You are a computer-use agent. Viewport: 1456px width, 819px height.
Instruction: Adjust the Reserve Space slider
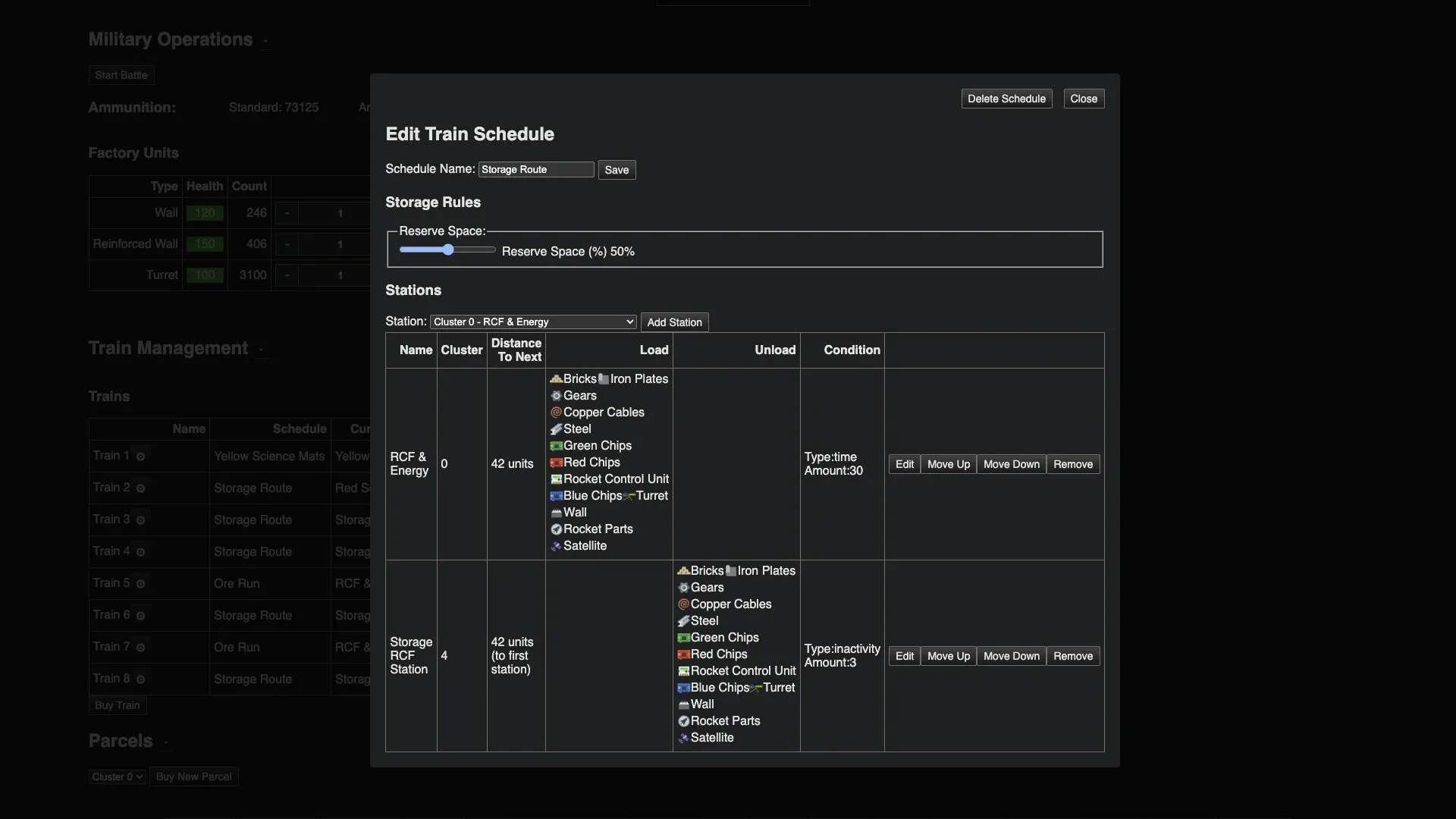coord(448,250)
